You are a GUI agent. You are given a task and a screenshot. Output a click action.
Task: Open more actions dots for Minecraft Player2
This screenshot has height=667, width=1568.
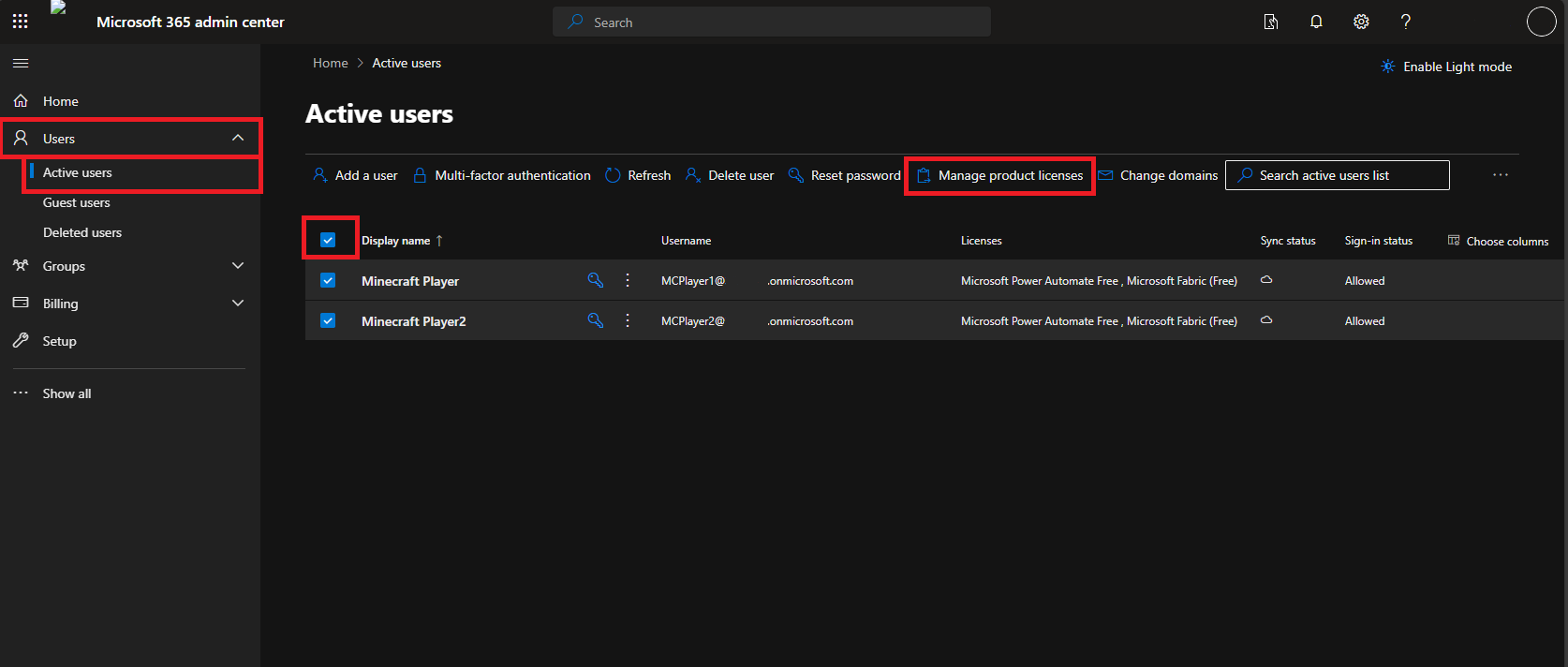(628, 320)
